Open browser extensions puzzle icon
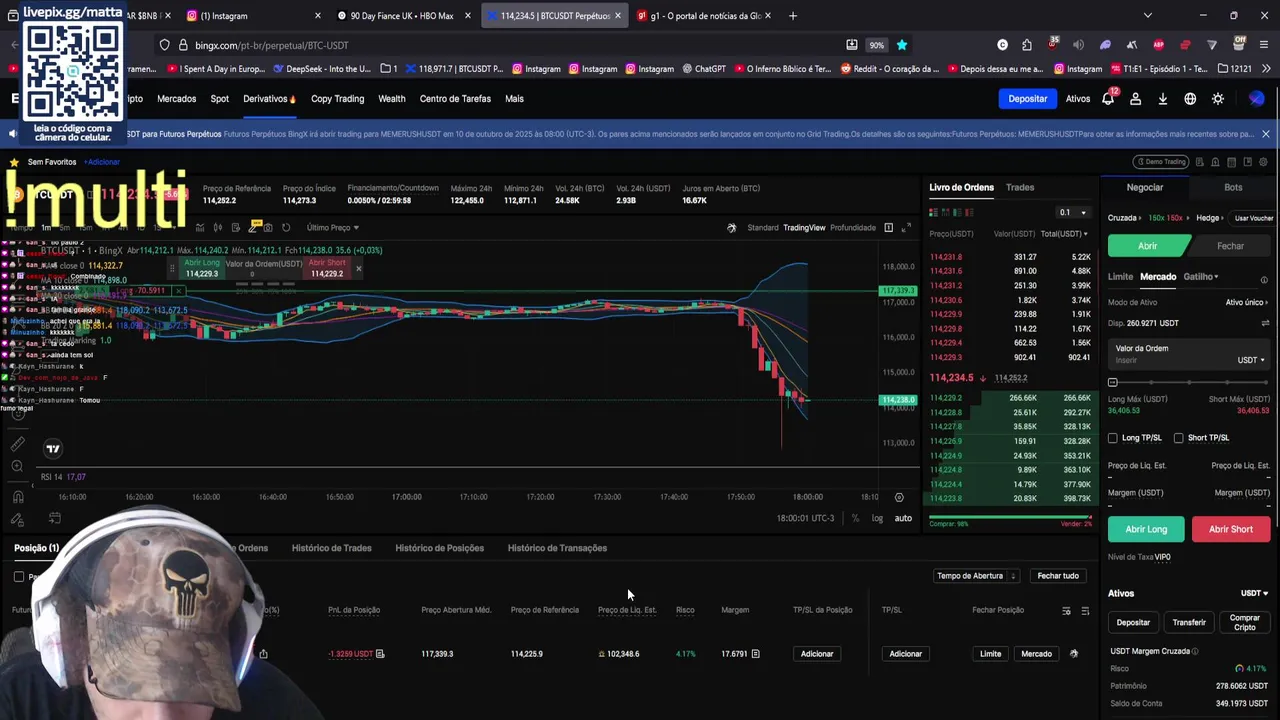Screen dimensions: 1280x720 click(1027, 45)
